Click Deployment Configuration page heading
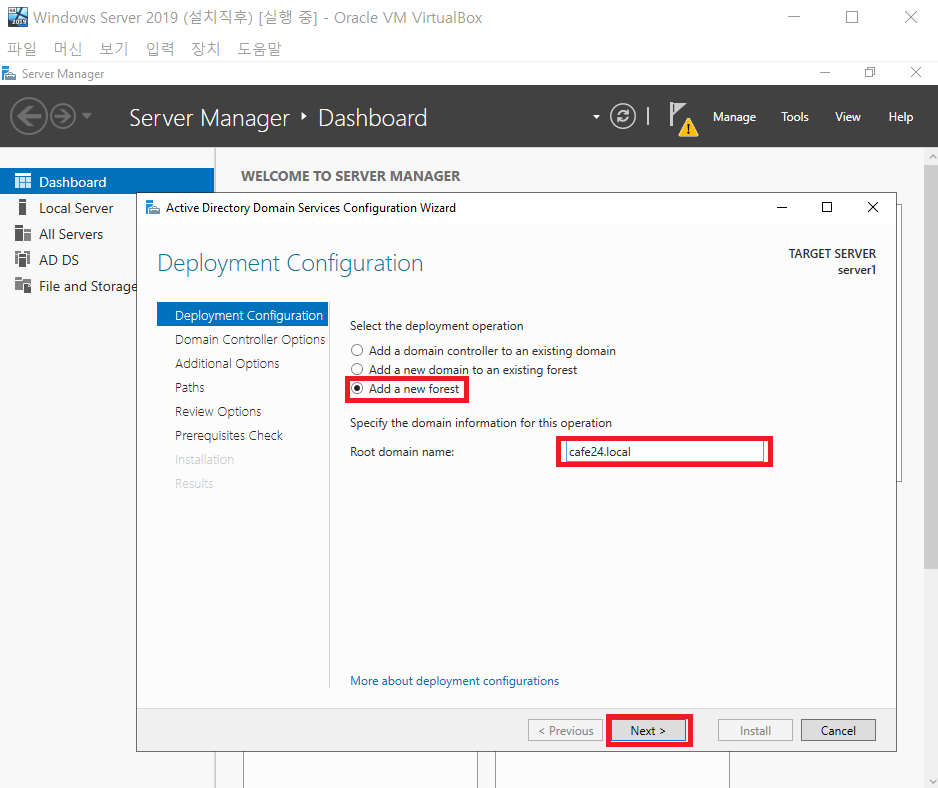Screen dimensions: 938x788 pyautogui.click(x=290, y=263)
